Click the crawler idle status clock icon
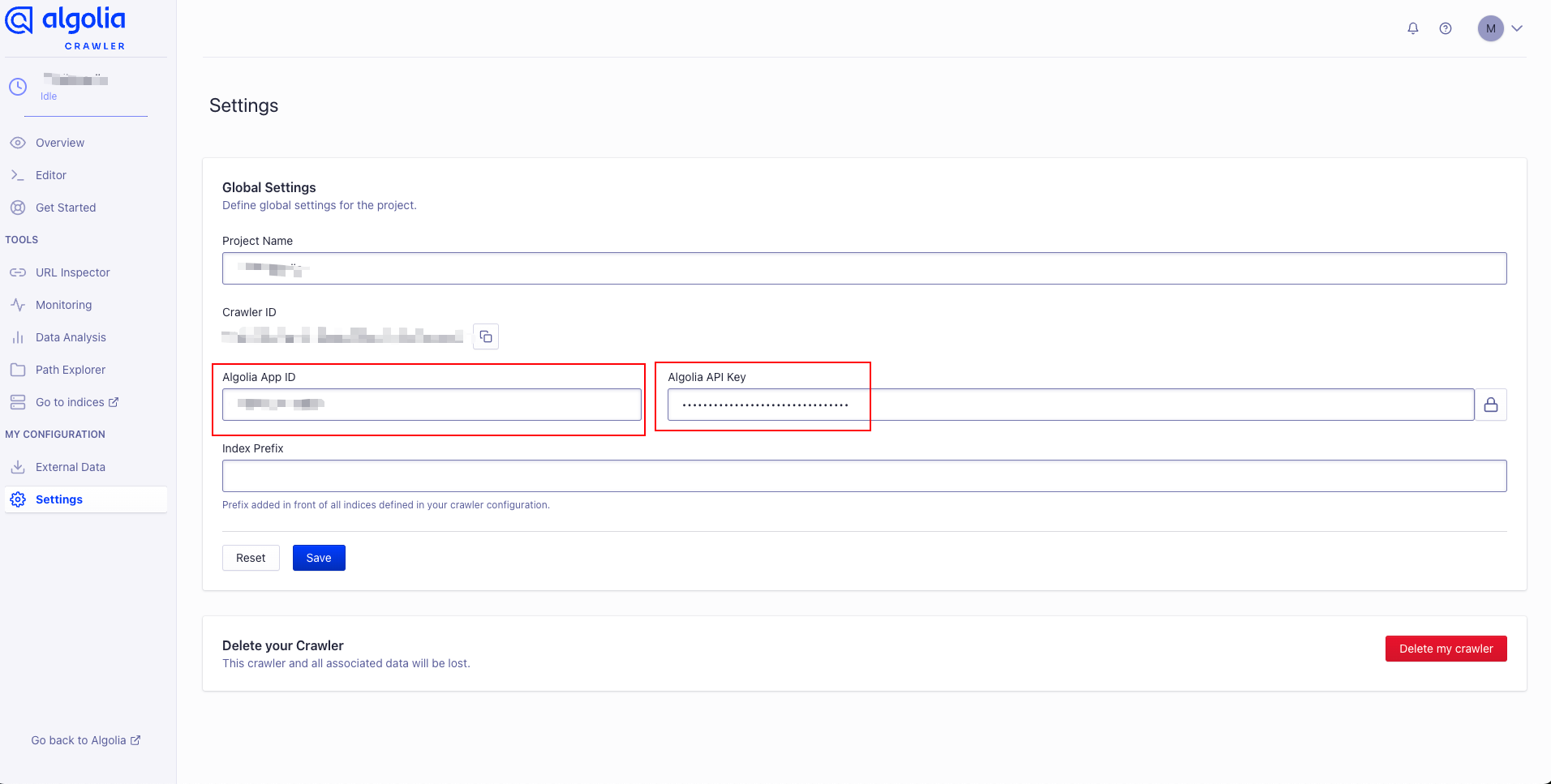1551x784 pixels. tap(18, 87)
